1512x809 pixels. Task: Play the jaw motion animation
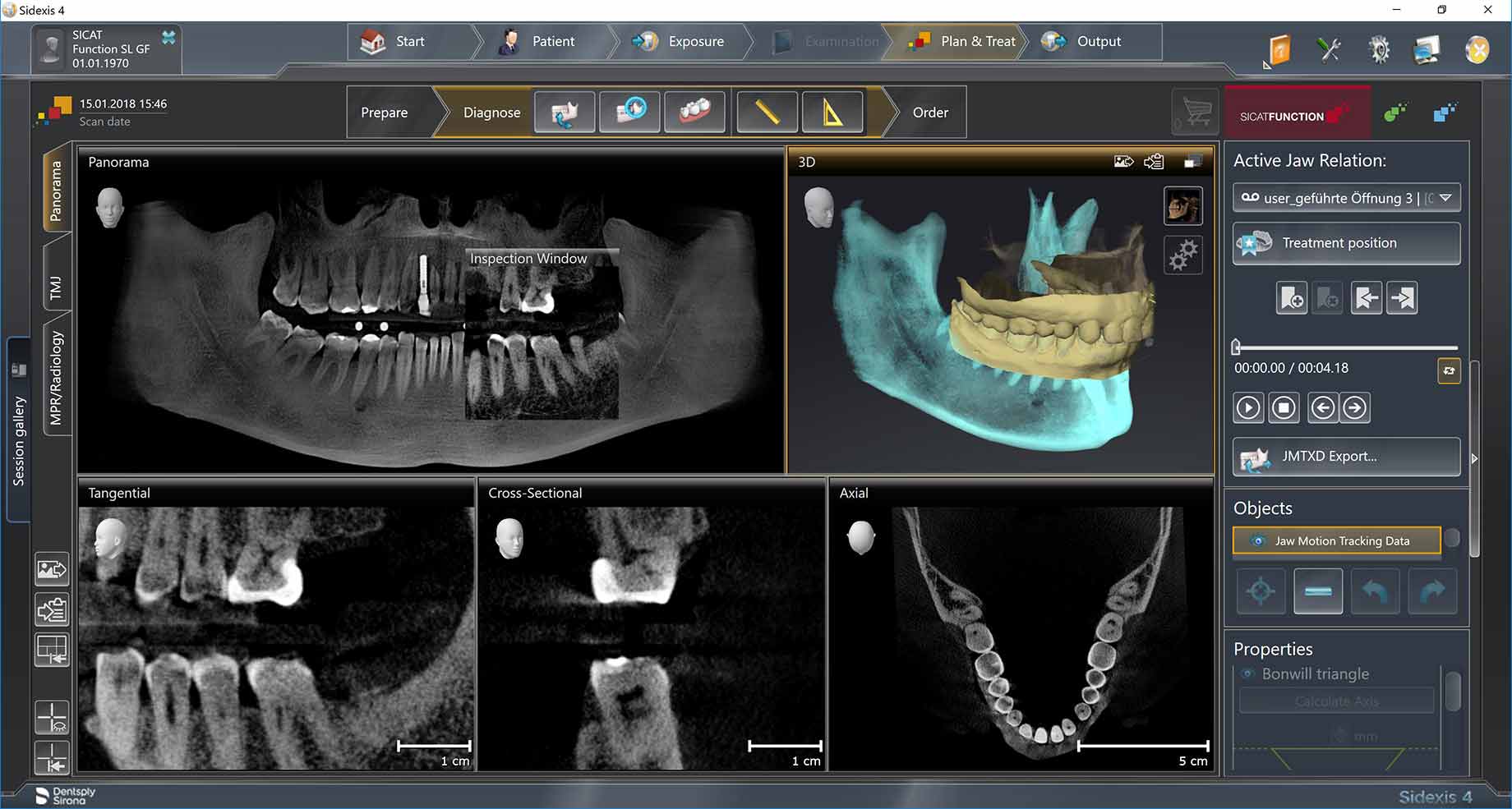click(x=1248, y=407)
